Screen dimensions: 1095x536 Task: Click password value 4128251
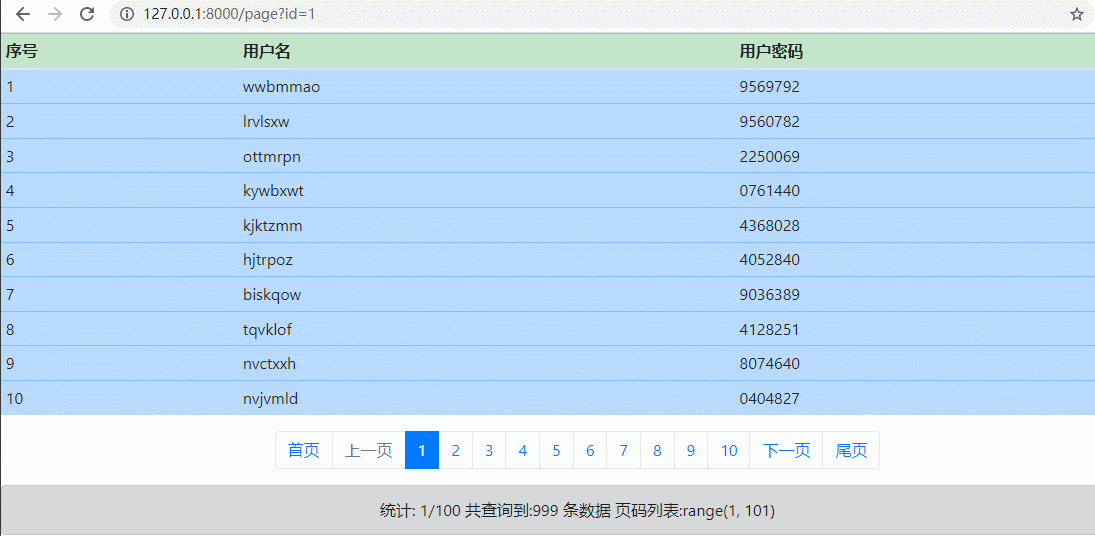tap(770, 329)
